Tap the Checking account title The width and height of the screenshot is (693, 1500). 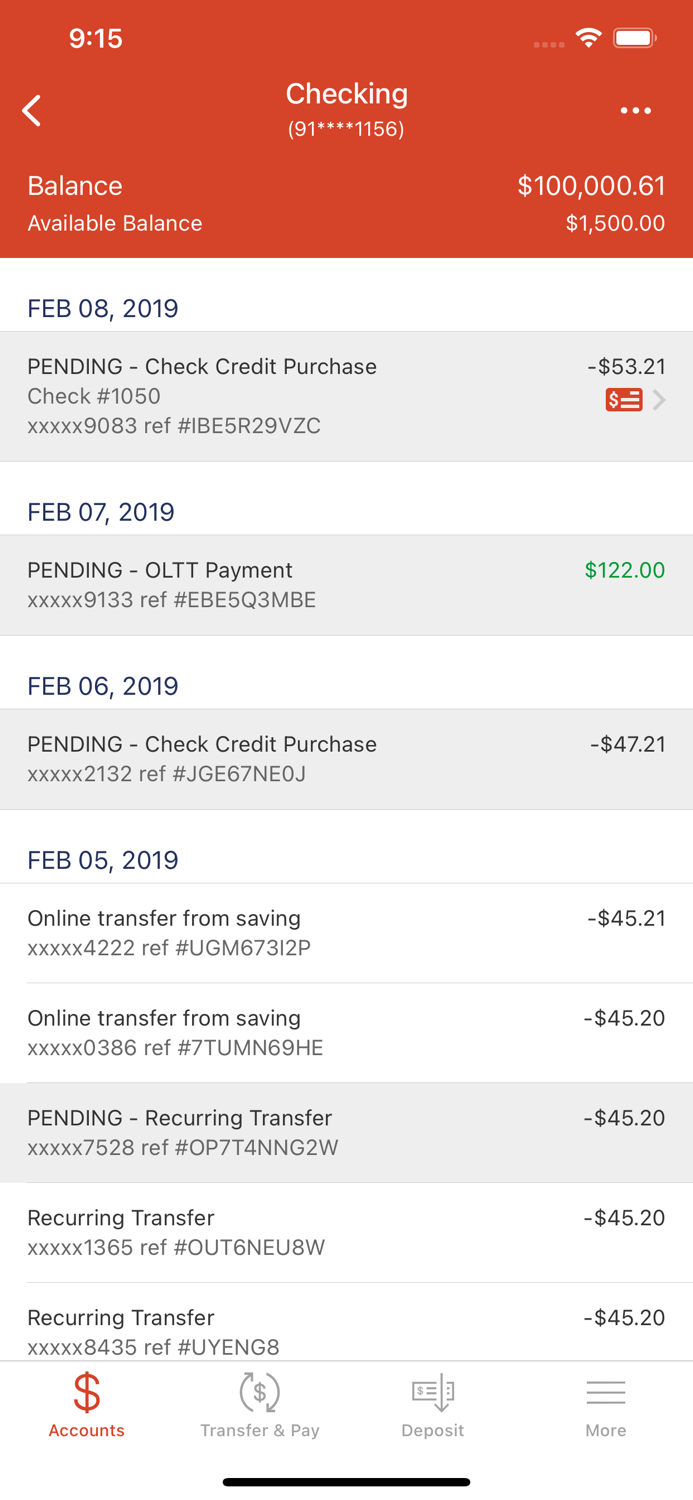[347, 94]
